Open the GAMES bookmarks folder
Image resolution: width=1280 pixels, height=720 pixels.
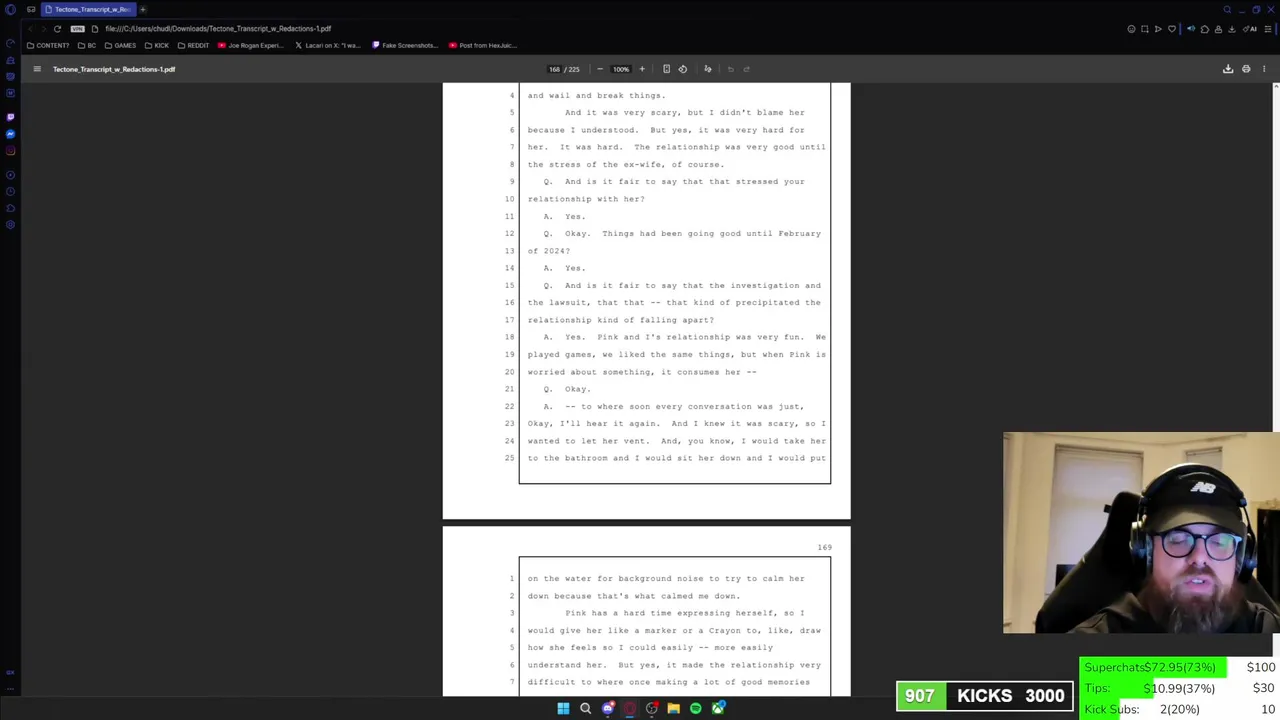pos(120,45)
